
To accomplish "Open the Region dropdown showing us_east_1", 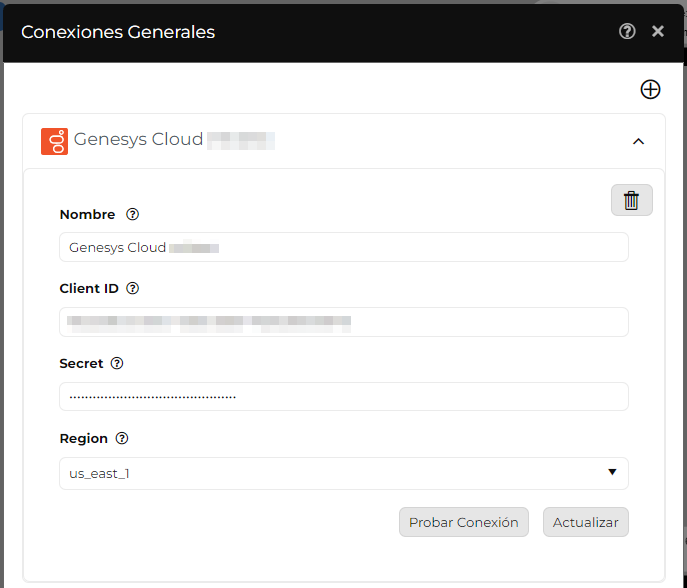I will tap(344, 474).
